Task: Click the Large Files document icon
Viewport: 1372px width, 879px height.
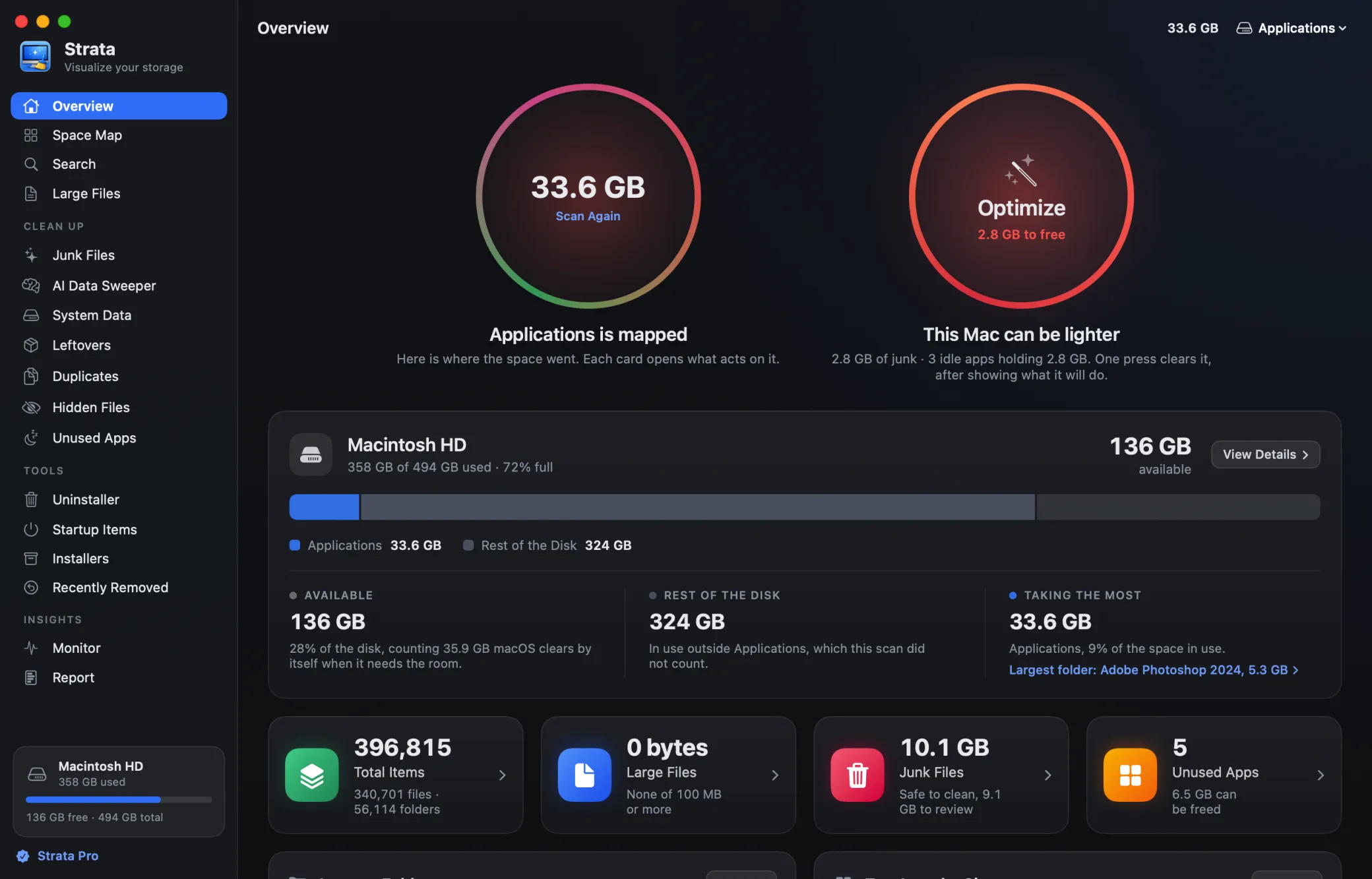Action: pyautogui.click(x=31, y=194)
